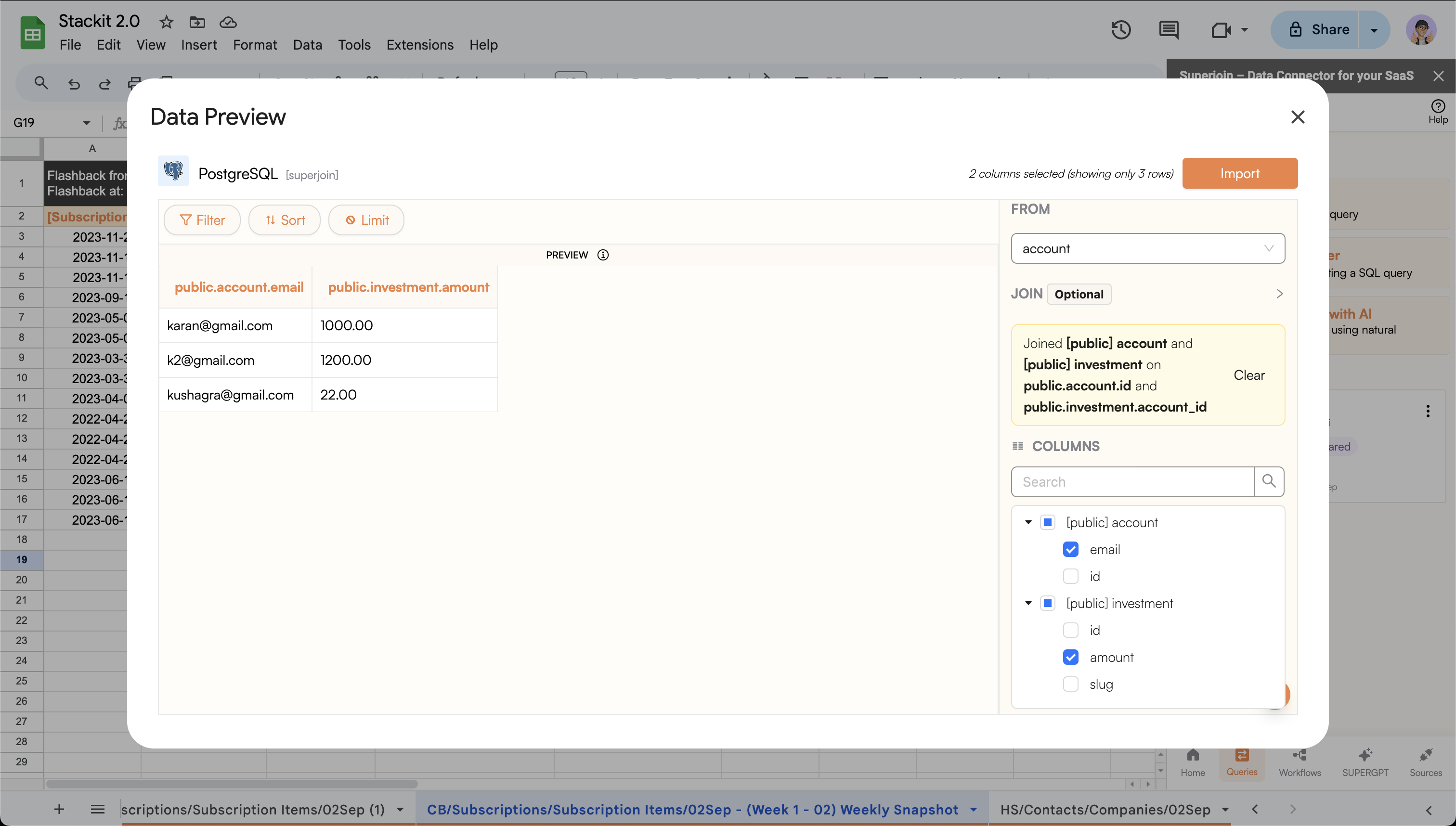Open the FROM account table dropdown

pyautogui.click(x=1147, y=248)
